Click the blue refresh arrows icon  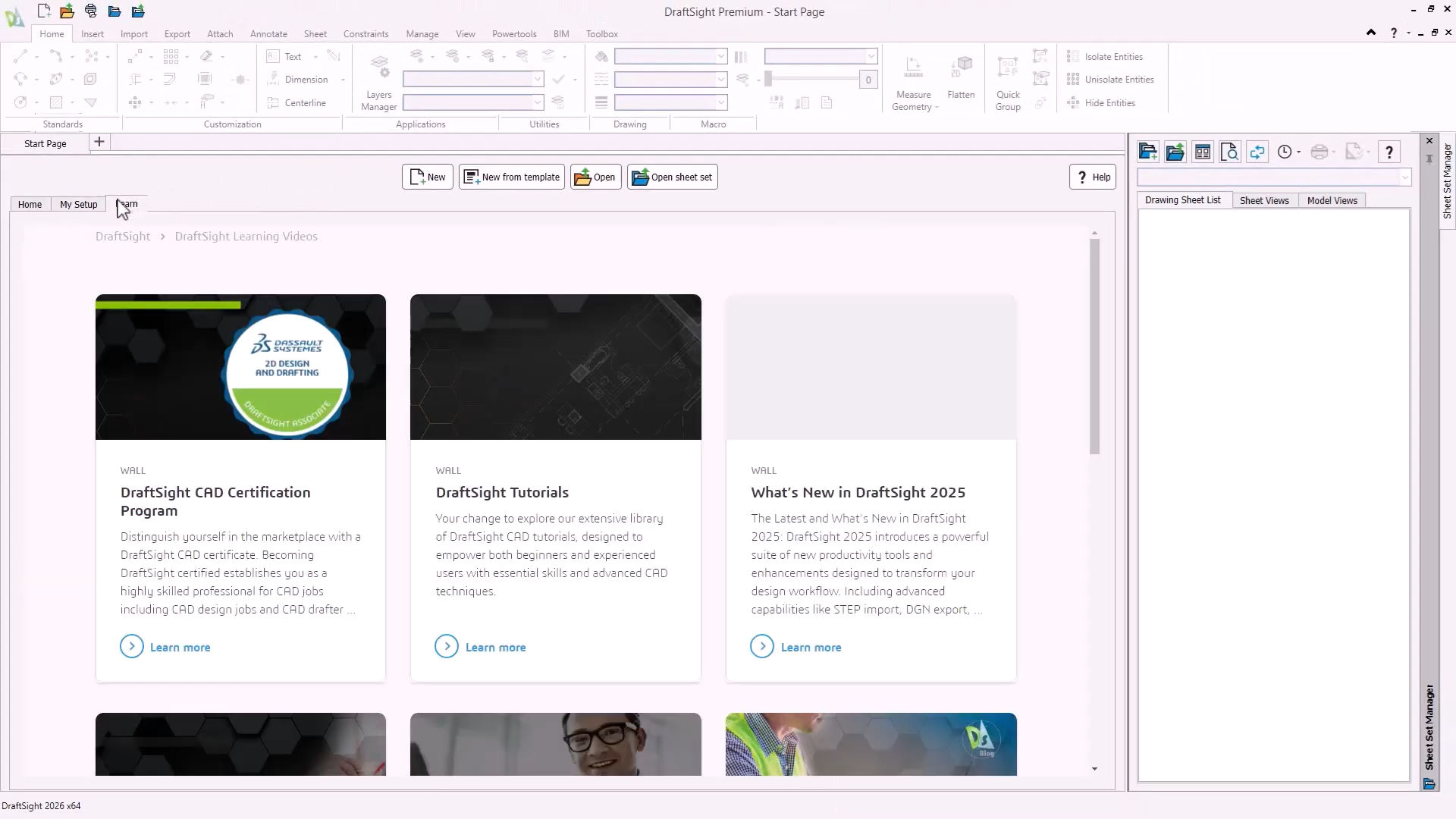pyautogui.click(x=1257, y=152)
